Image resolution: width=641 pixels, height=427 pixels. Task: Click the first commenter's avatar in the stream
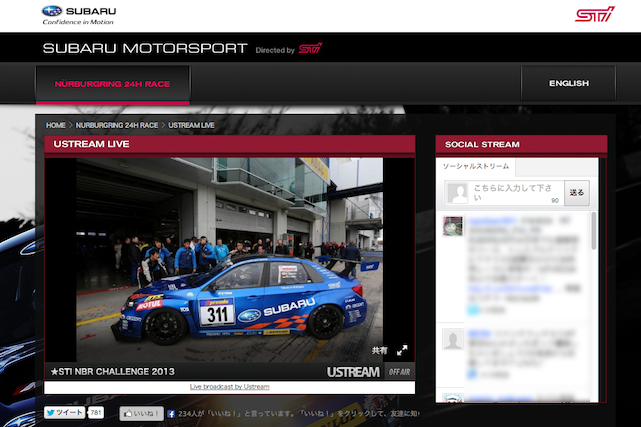[453, 226]
